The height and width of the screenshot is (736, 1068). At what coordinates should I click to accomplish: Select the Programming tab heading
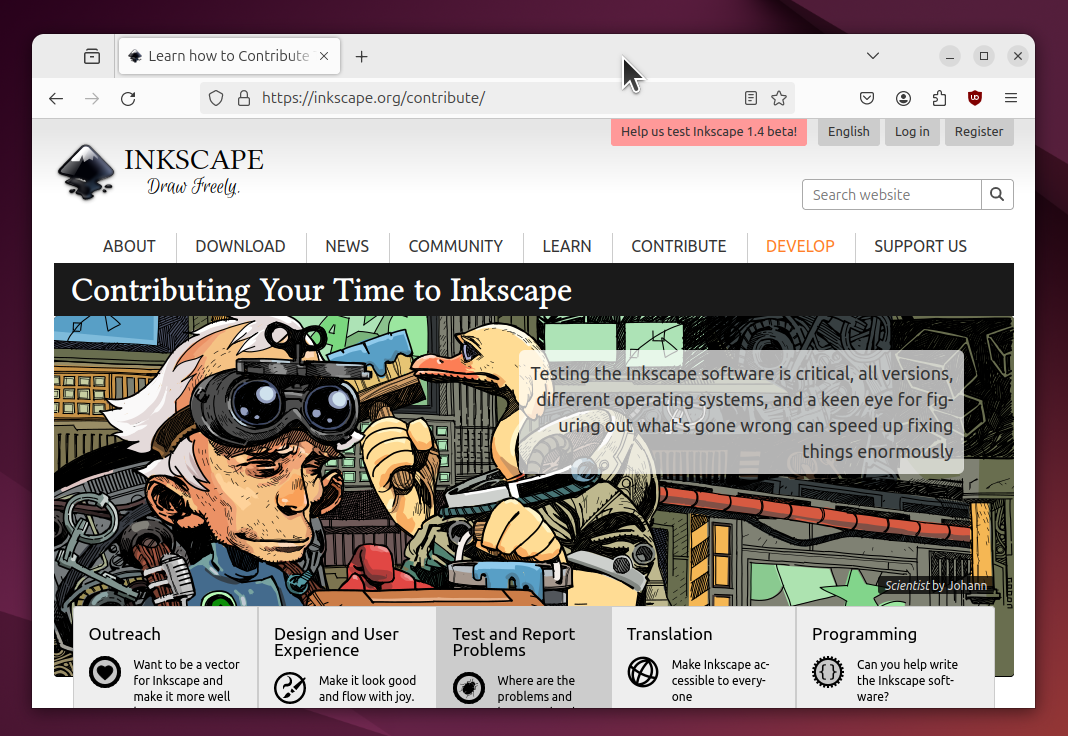[864, 635]
